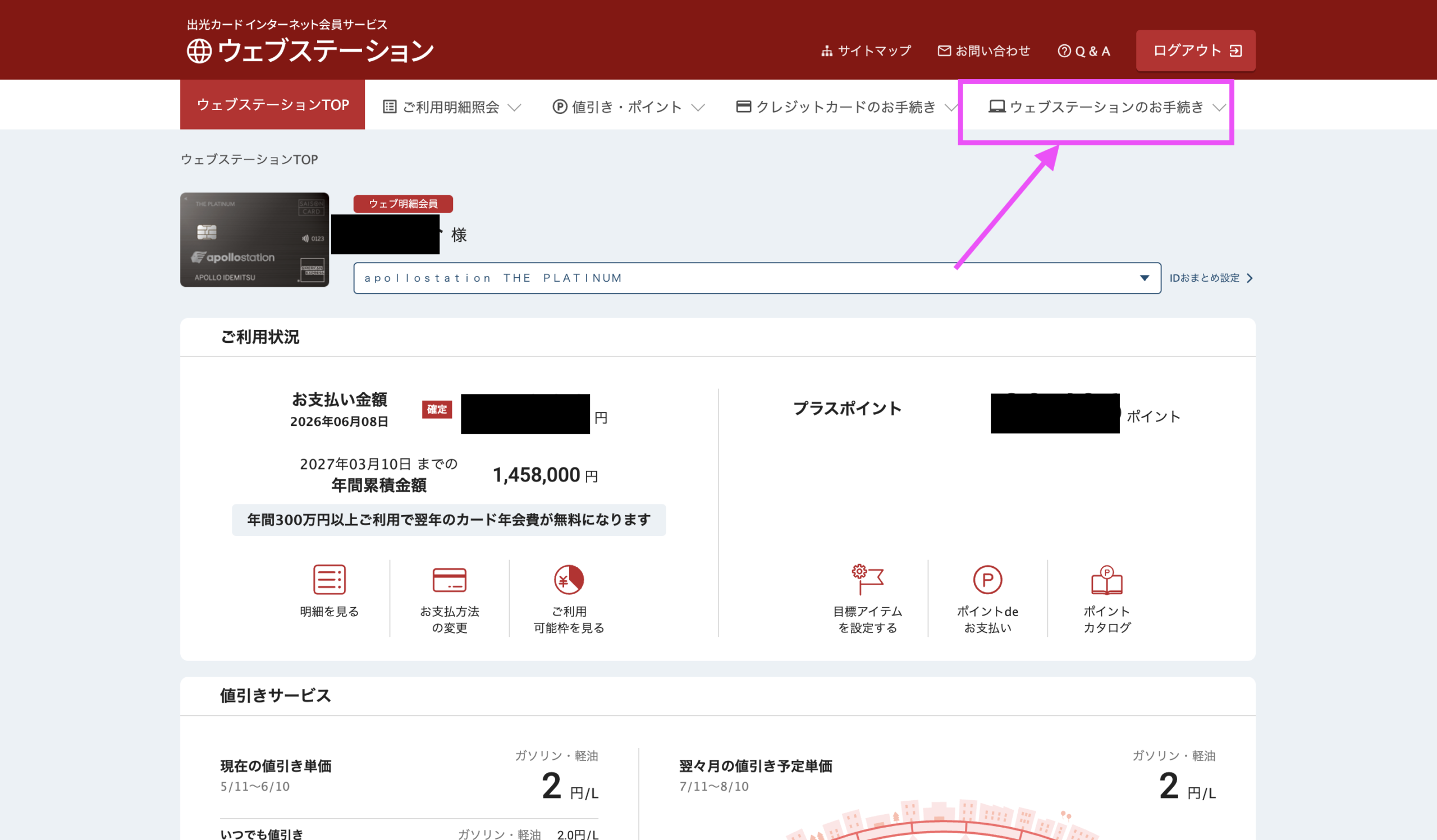Click the 5/11〜6/10 period text
This screenshot has width=1437, height=840.
point(255,787)
